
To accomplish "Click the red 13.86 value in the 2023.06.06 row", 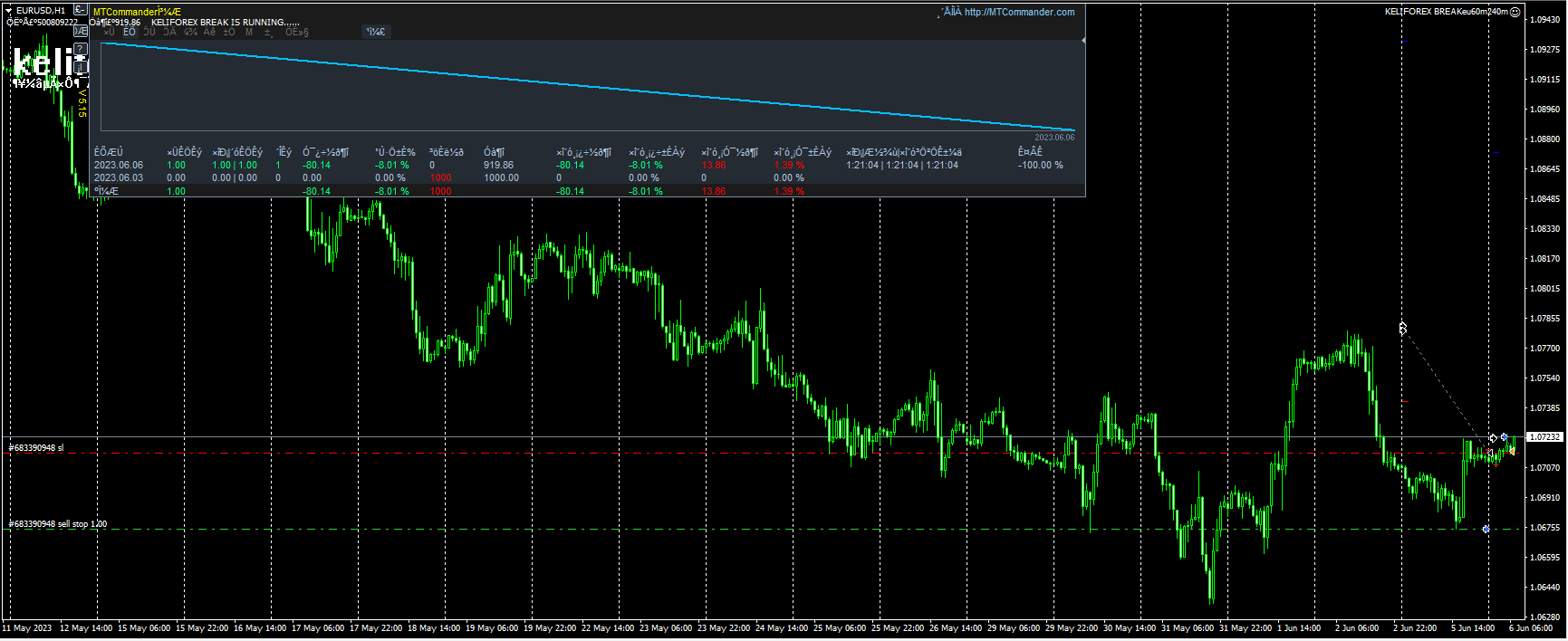I will point(714,166).
